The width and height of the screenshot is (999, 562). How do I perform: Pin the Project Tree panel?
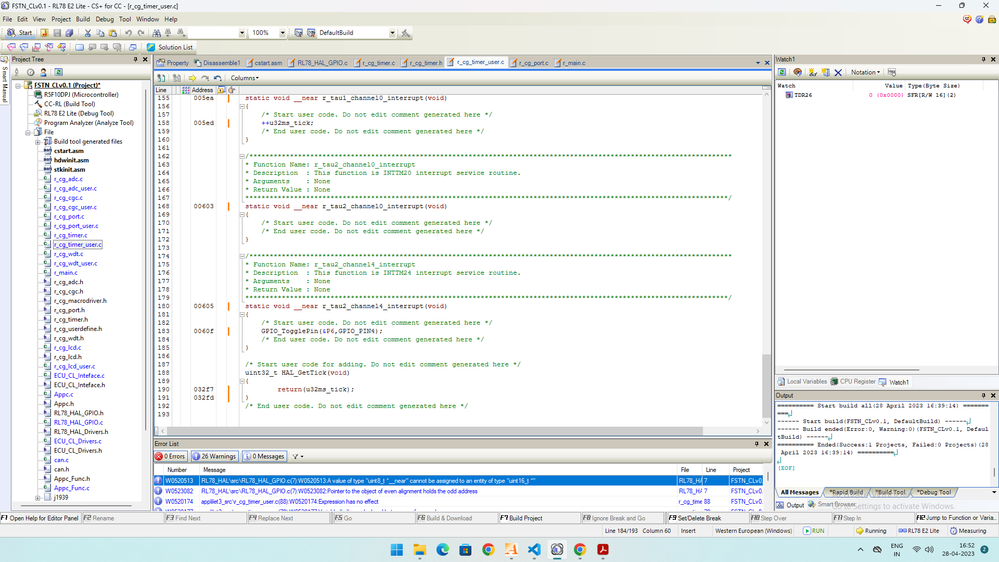(135, 59)
